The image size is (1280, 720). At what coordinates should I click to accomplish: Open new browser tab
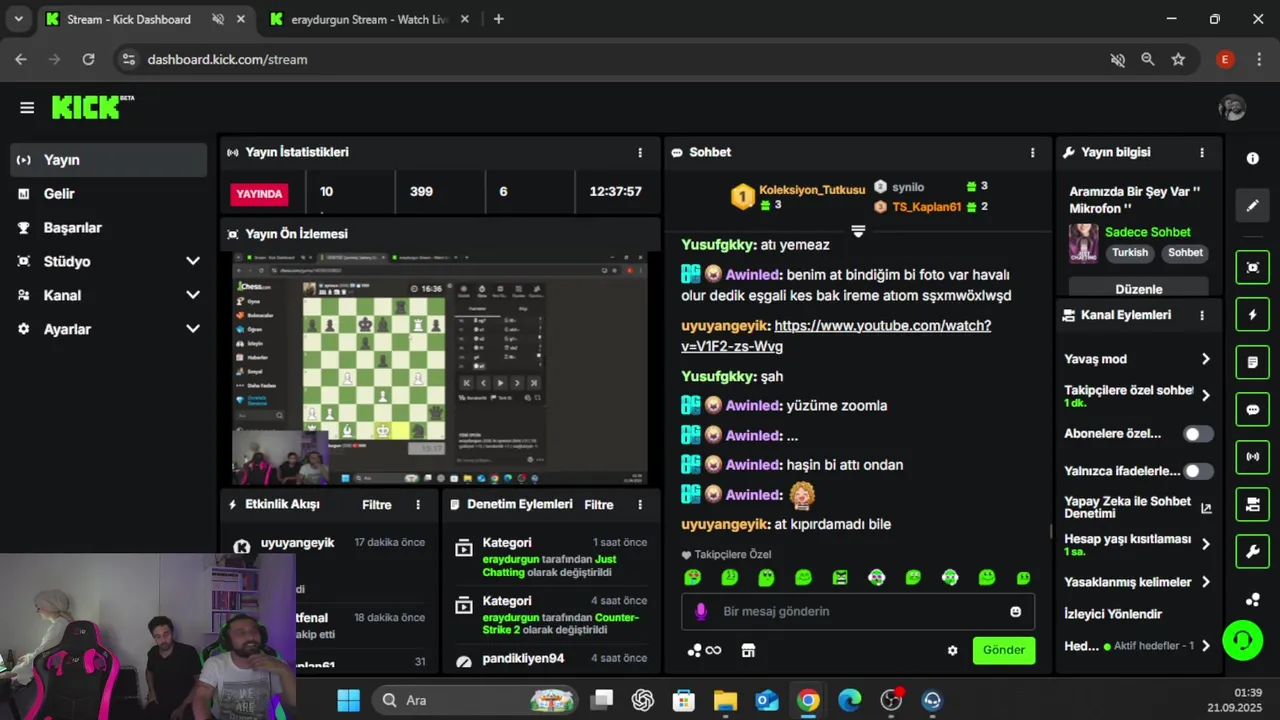pos(498,19)
